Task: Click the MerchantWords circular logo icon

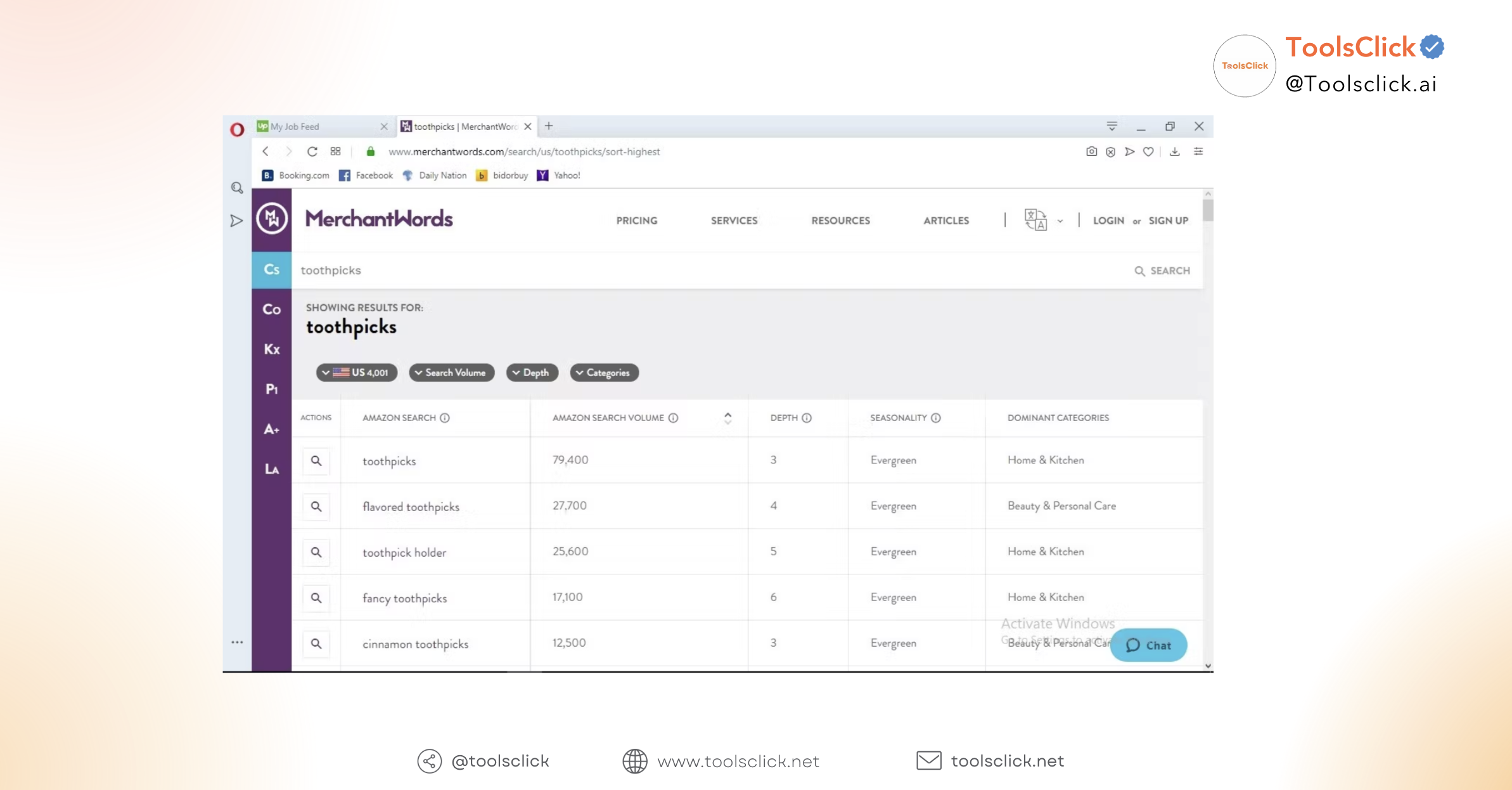Action: coord(272,219)
